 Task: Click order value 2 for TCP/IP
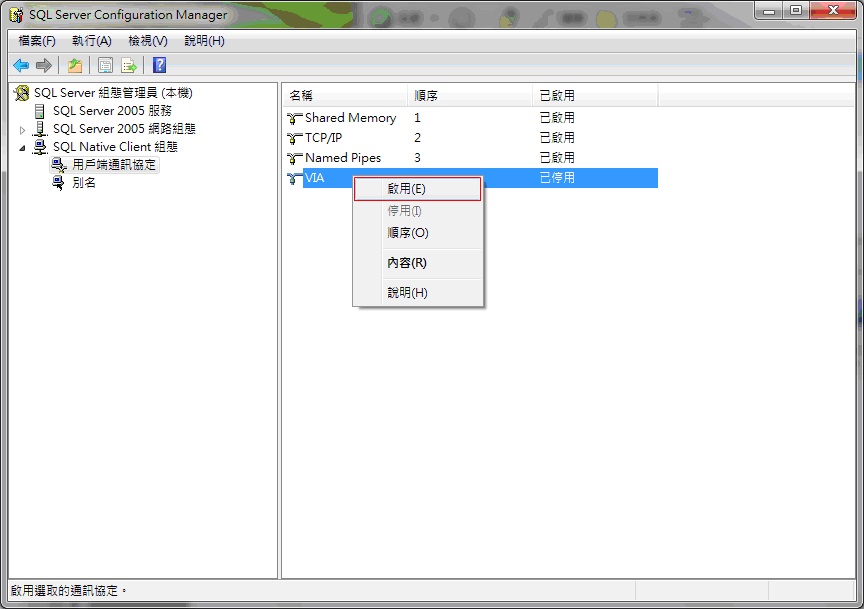coord(417,138)
